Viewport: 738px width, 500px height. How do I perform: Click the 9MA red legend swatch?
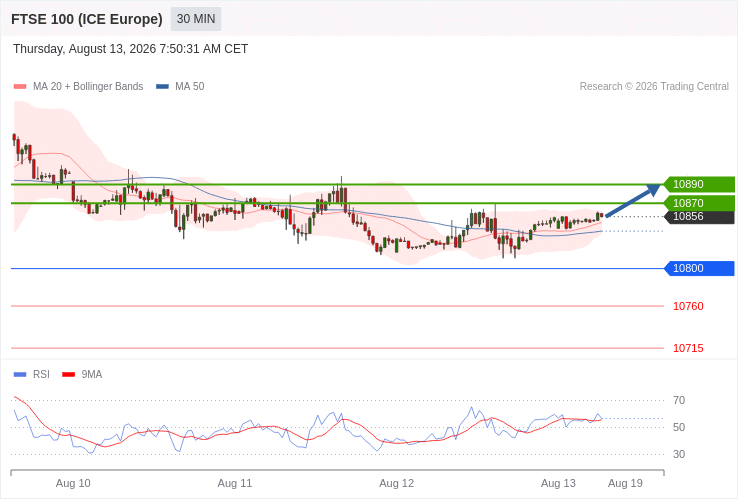pyautogui.click(x=69, y=375)
